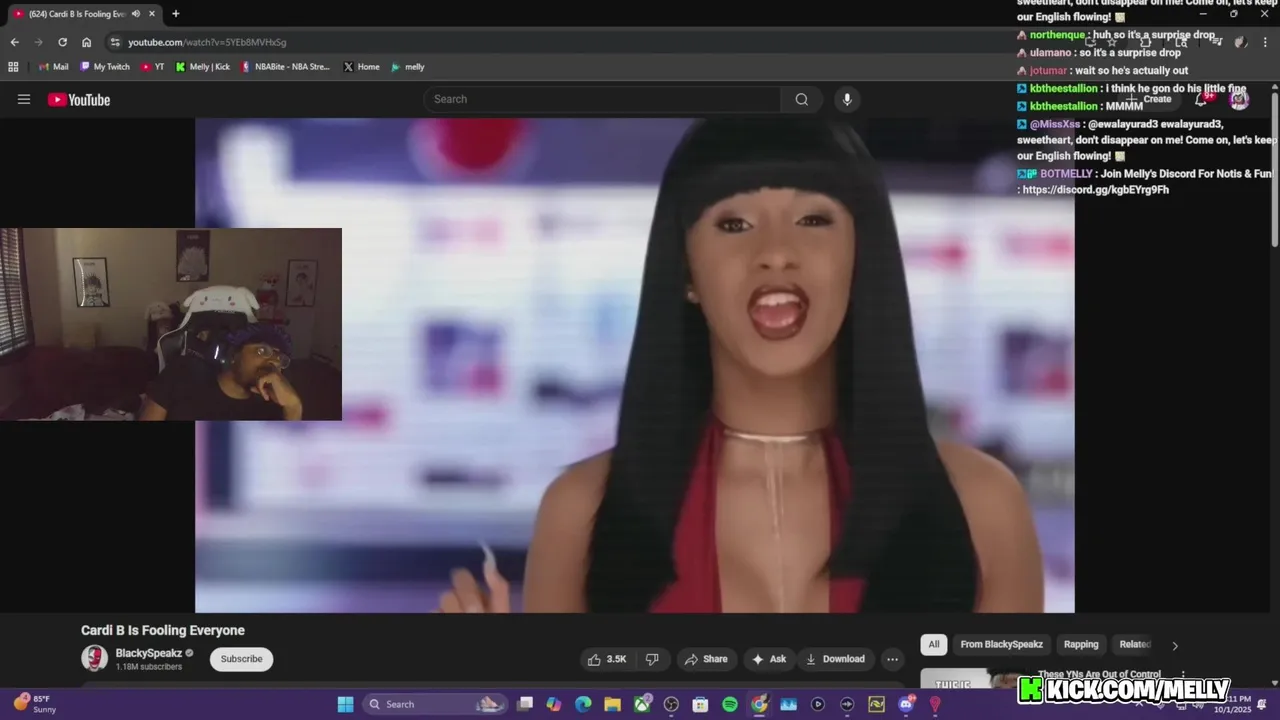The width and height of the screenshot is (1280, 720).
Task: Download the video
Action: pyautogui.click(x=835, y=659)
